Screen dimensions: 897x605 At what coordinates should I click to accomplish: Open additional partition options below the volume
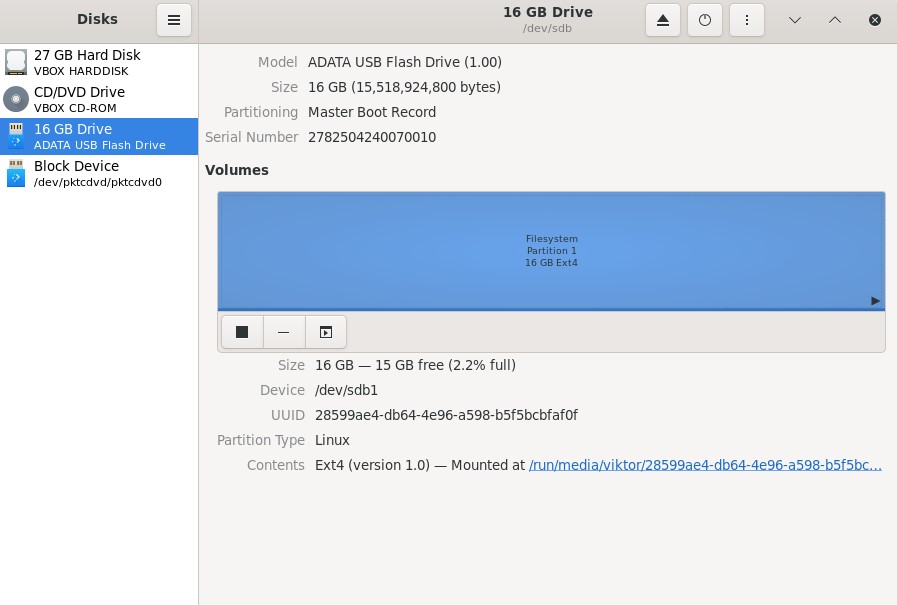point(326,332)
